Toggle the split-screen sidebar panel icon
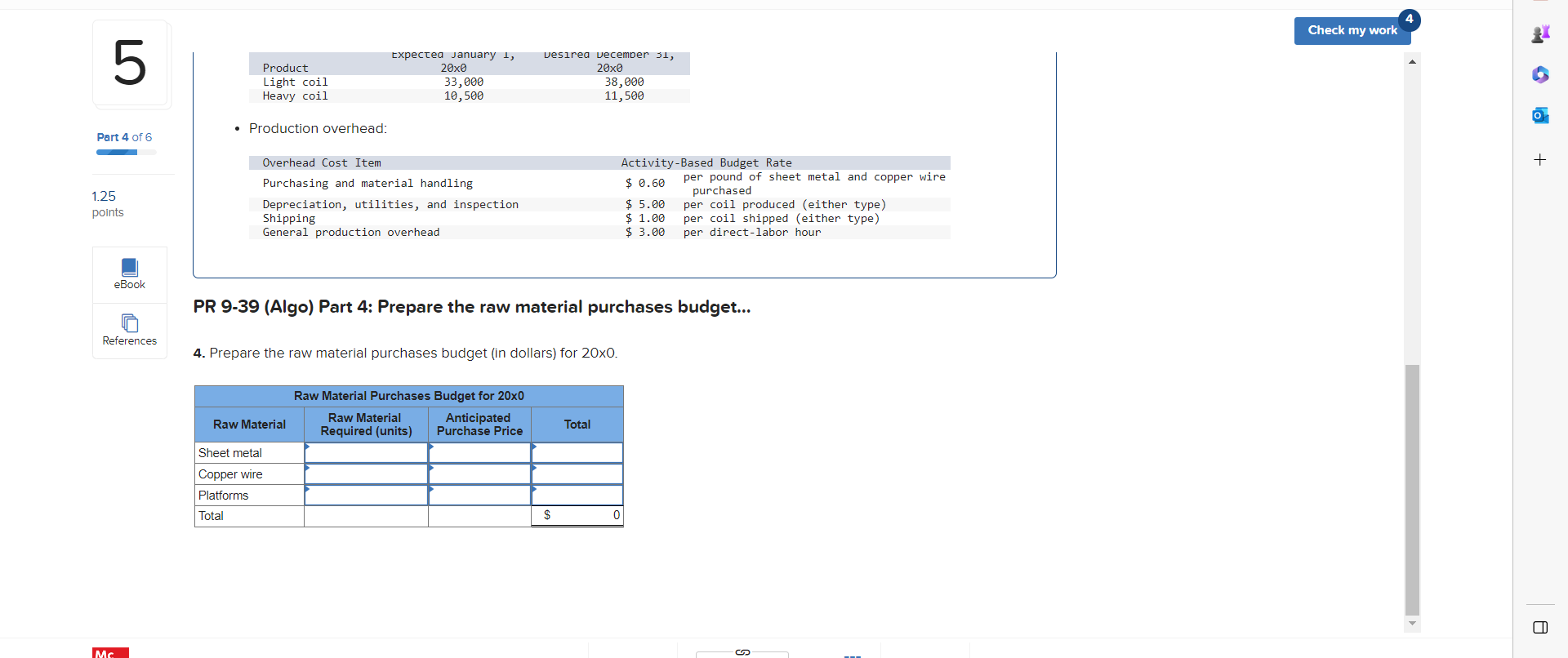 (x=1540, y=627)
